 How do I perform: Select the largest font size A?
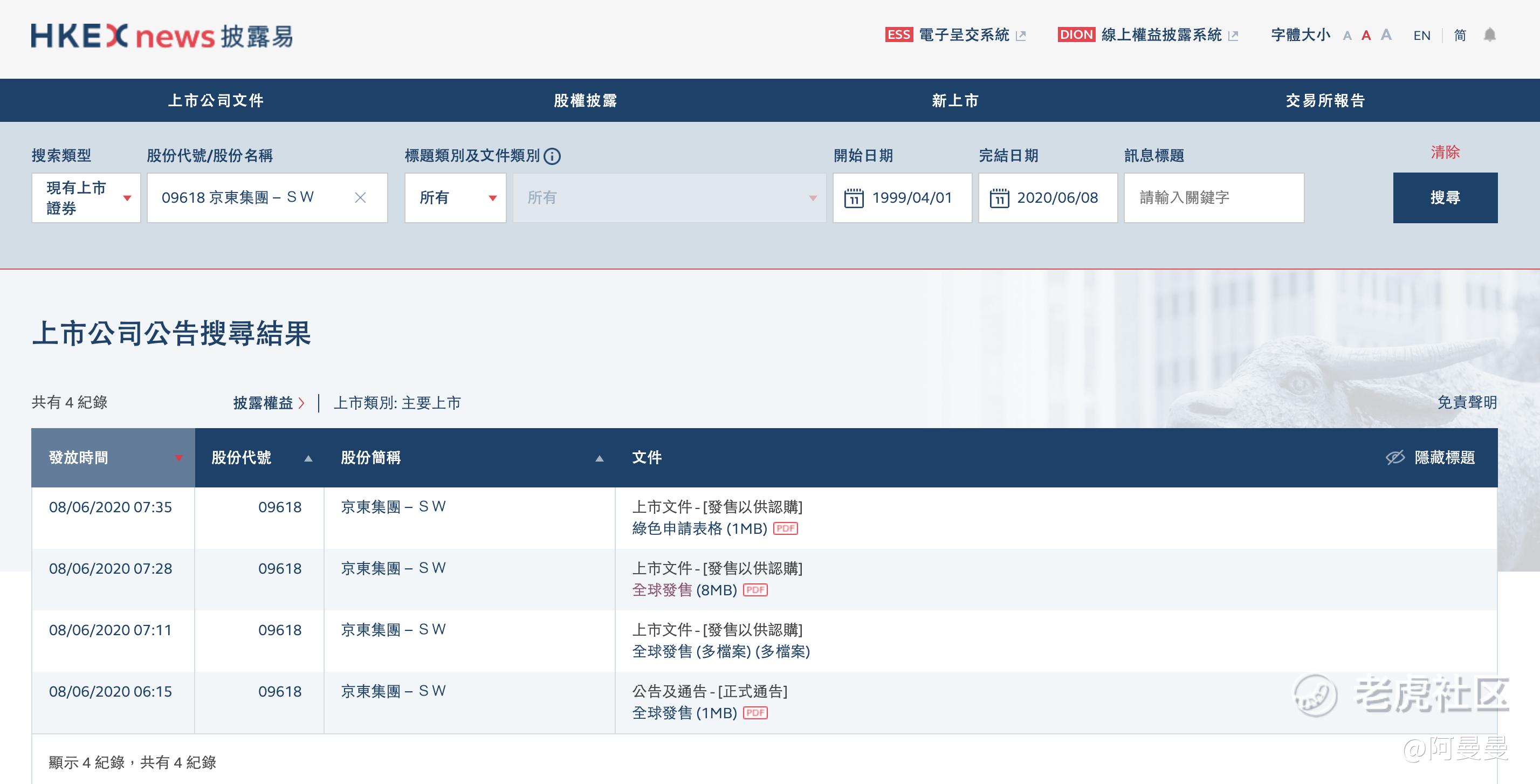[1386, 35]
